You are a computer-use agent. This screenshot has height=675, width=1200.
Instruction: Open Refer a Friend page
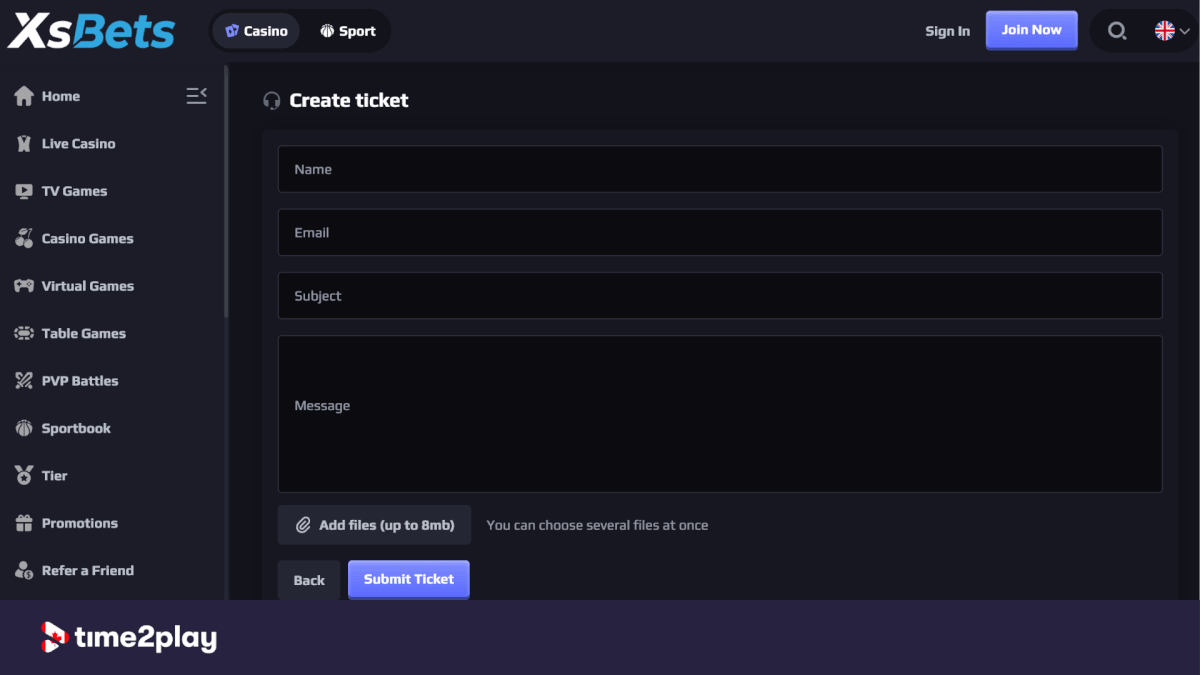(87, 571)
